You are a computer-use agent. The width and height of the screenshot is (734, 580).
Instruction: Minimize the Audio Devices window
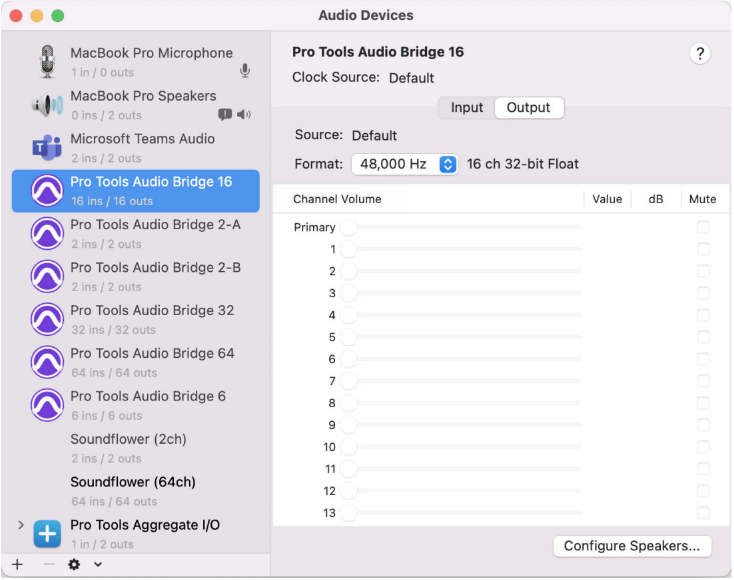37,16
